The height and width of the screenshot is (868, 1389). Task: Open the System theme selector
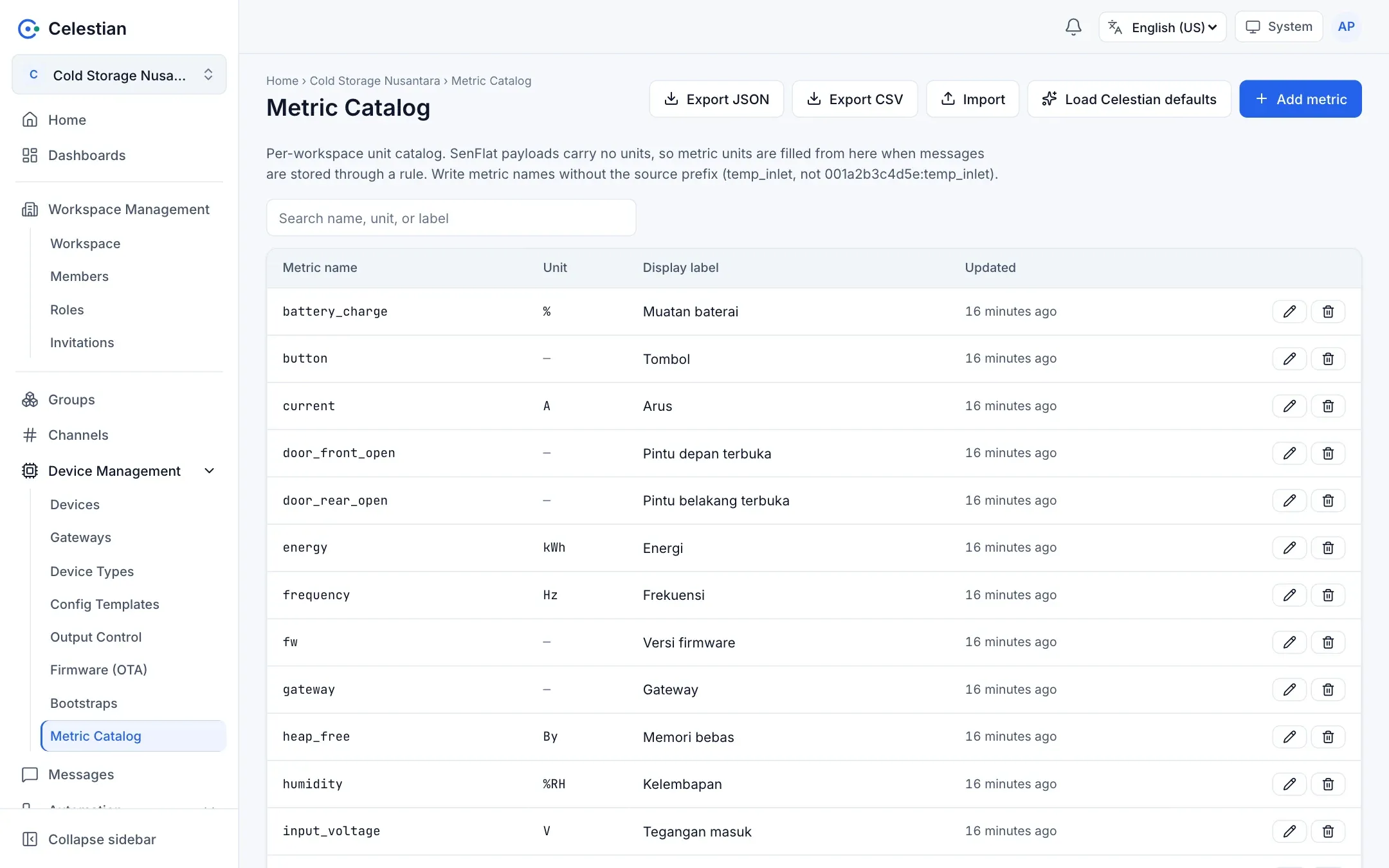[x=1278, y=27]
